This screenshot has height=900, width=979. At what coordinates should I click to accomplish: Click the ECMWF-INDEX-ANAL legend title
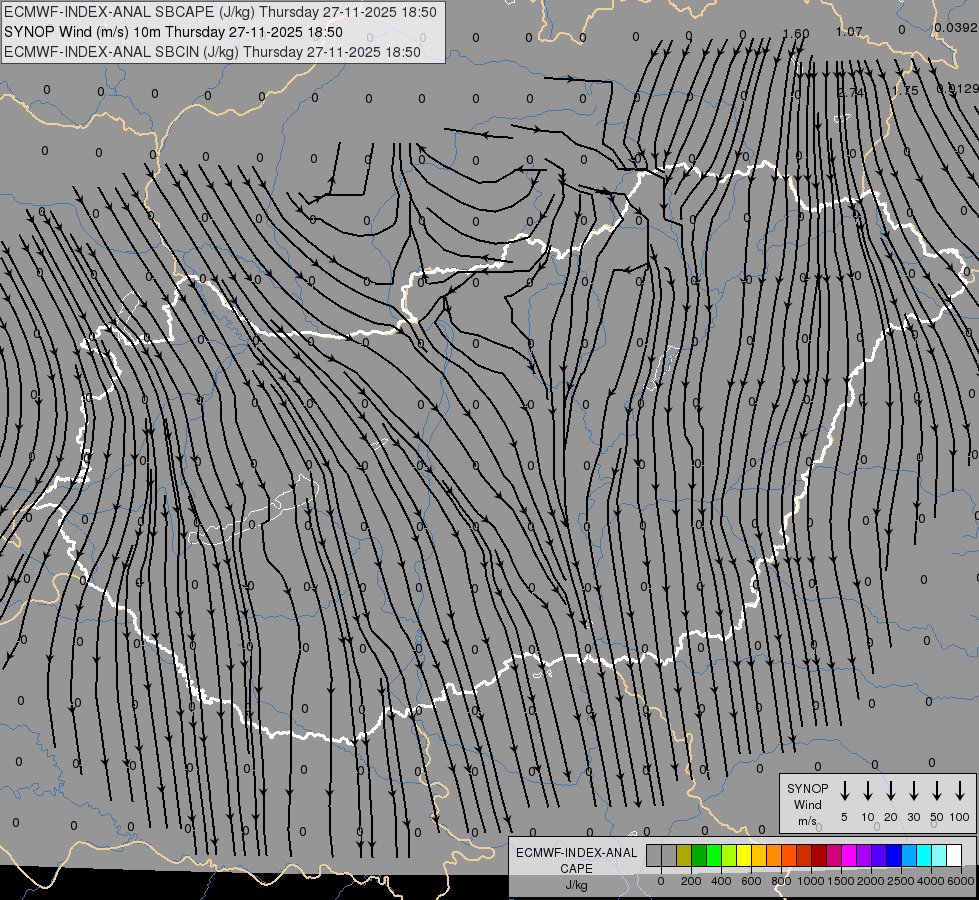click(576, 853)
